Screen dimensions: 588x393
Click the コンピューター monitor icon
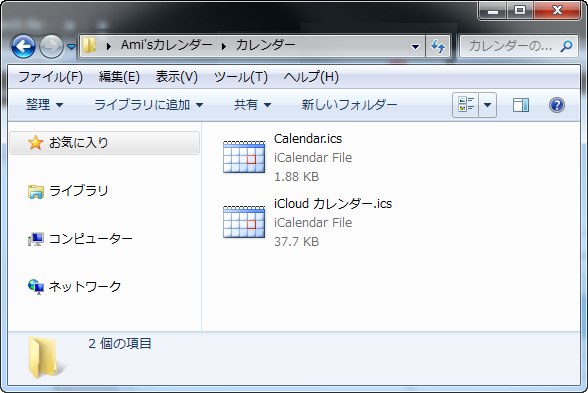(36, 239)
